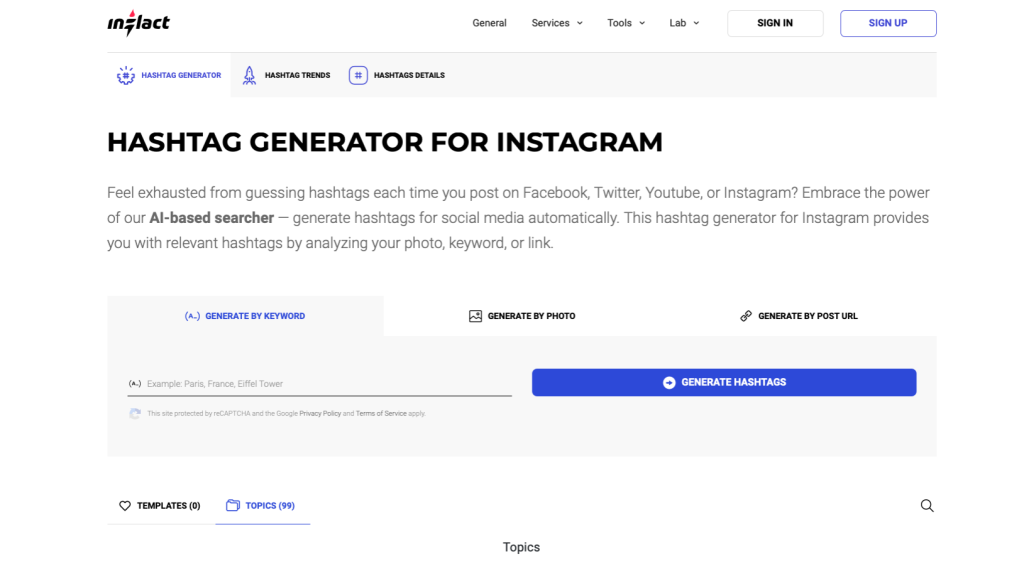Open the General nav link
The width and height of the screenshot is (1024, 564).
[489, 23]
